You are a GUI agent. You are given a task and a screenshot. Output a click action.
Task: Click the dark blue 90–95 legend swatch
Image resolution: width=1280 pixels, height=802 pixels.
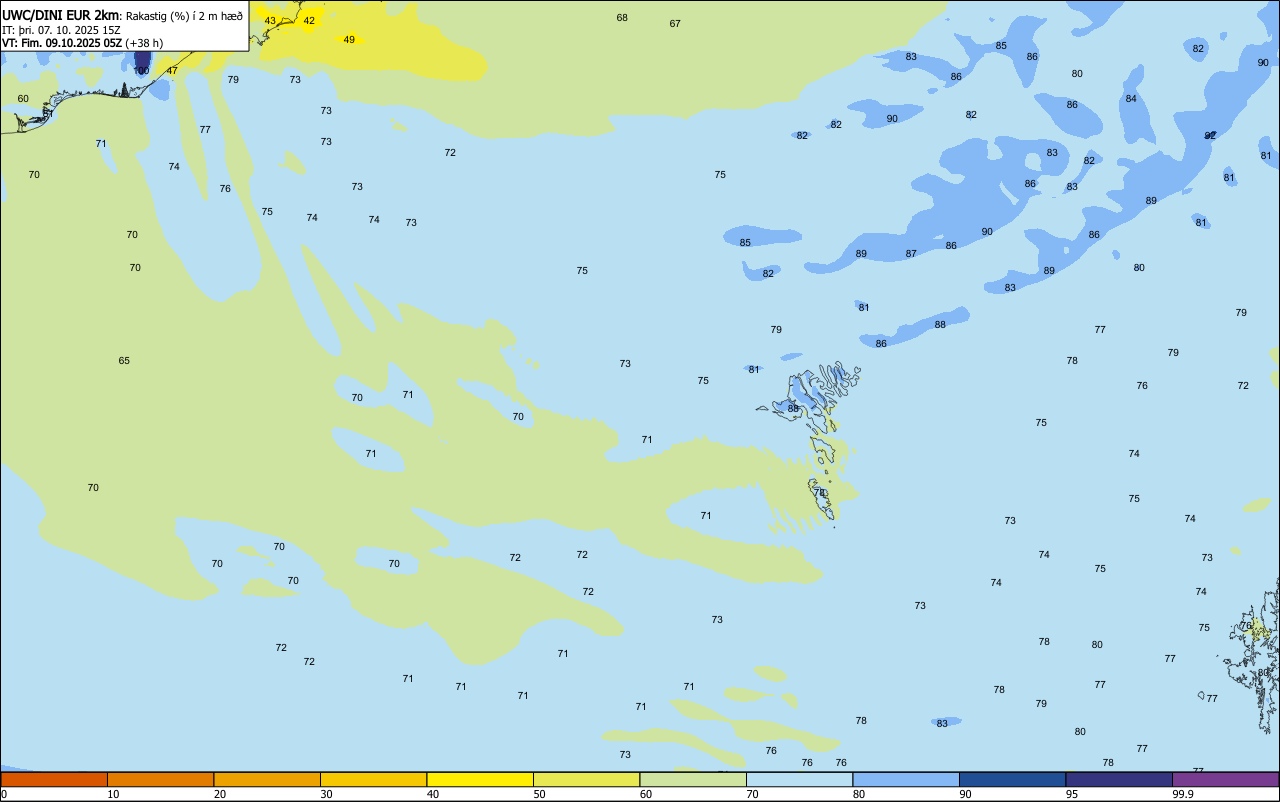click(1012, 779)
